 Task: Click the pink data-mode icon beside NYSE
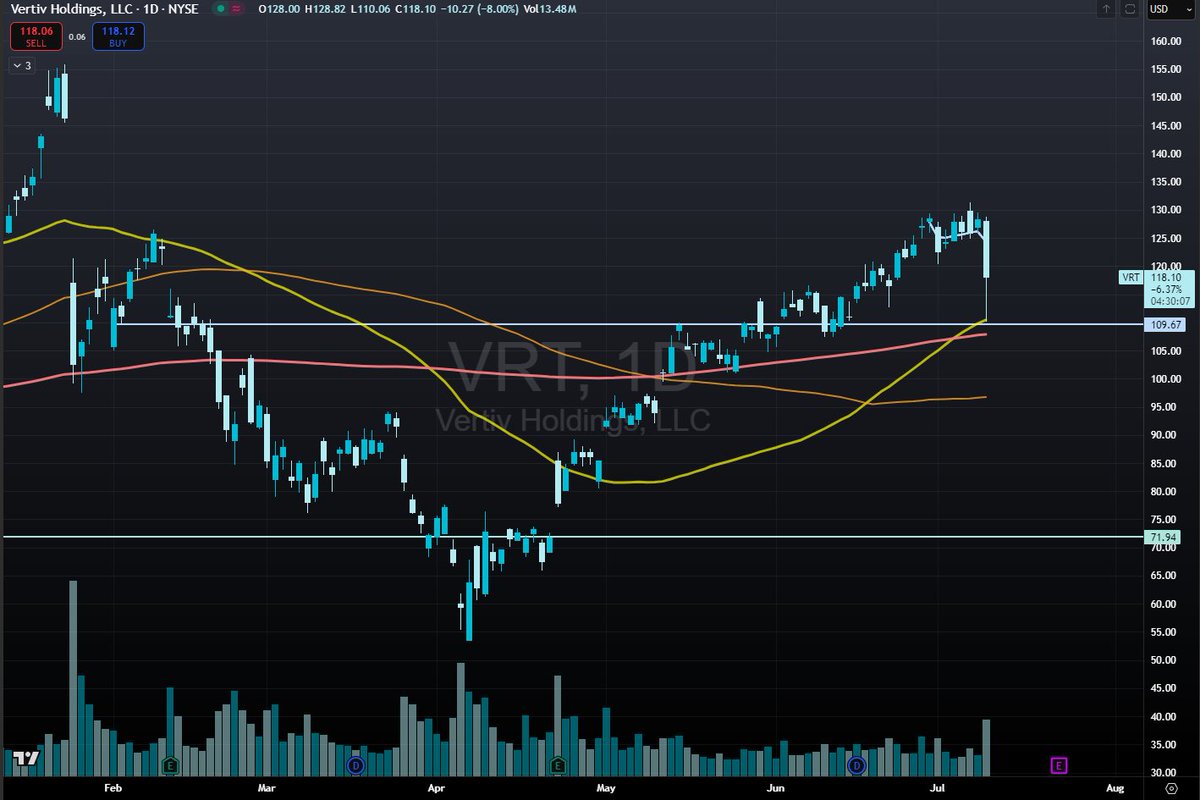click(x=238, y=9)
